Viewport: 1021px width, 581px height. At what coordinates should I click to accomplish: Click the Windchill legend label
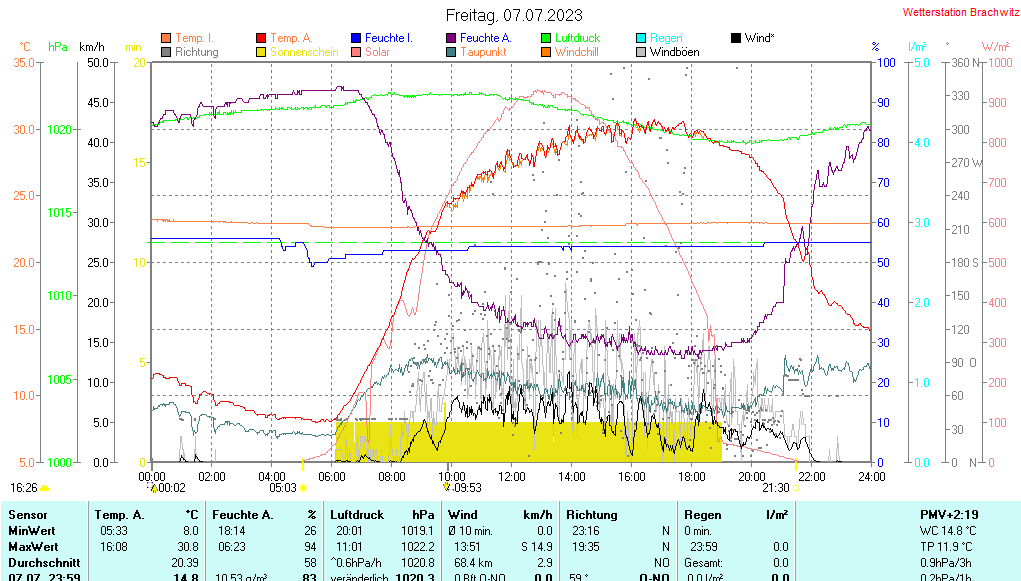[577, 52]
